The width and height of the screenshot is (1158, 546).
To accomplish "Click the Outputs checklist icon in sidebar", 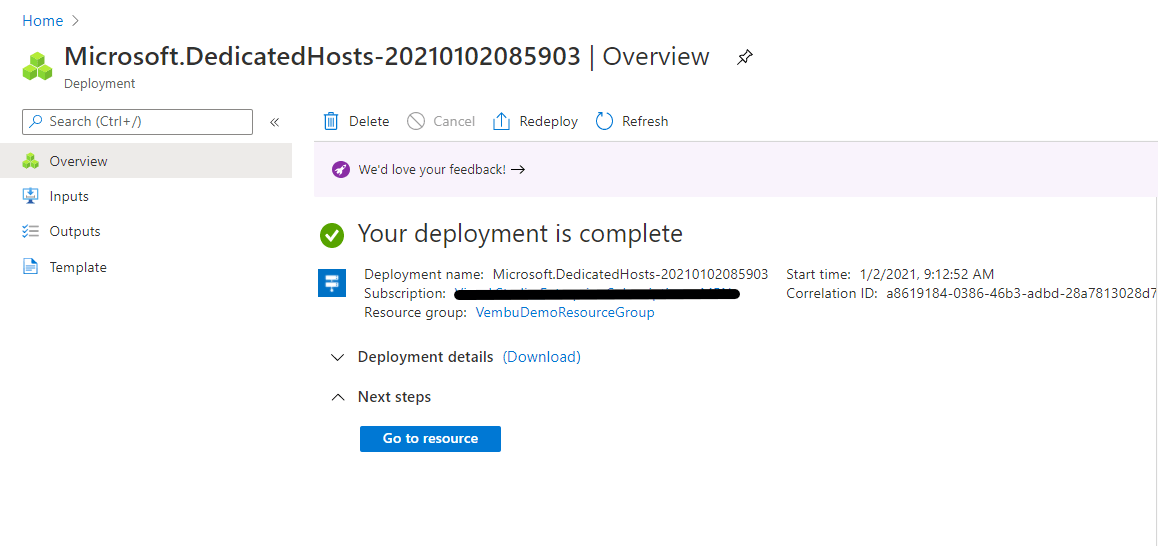I will [x=30, y=231].
